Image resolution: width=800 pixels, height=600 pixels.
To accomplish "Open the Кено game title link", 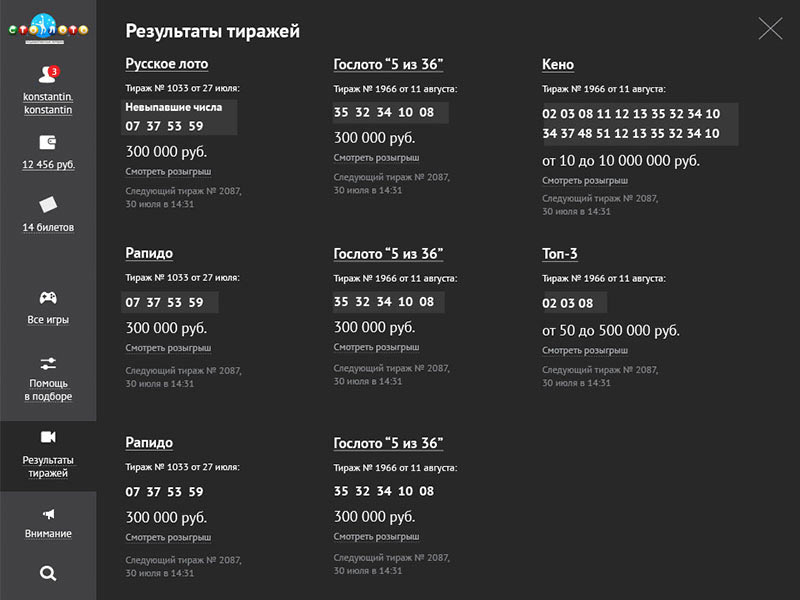I will (x=558, y=64).
